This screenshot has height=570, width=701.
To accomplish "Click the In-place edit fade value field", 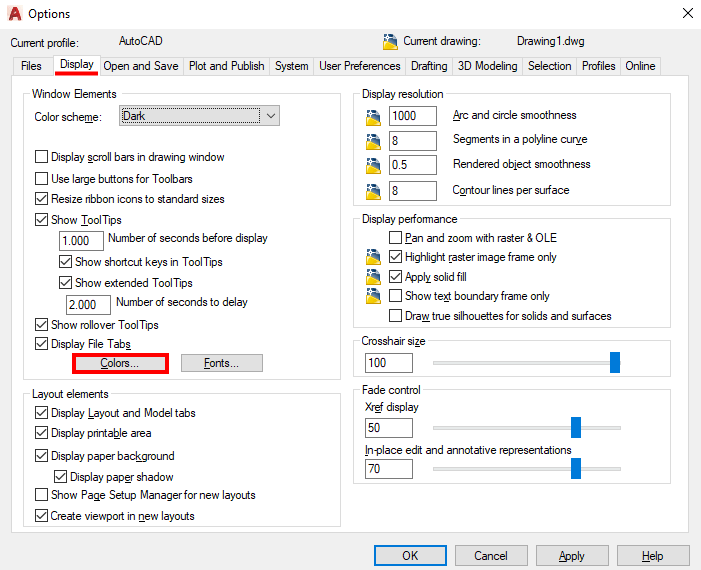I will coord(389,469).
